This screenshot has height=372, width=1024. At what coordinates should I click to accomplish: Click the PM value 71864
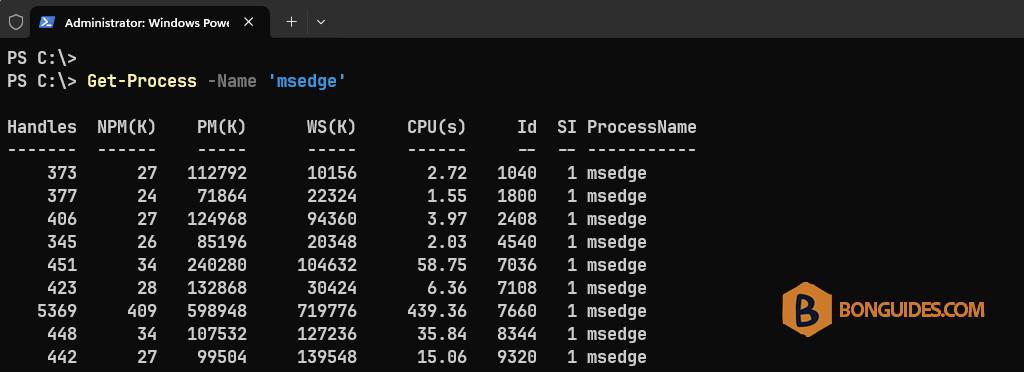[222, 196]
